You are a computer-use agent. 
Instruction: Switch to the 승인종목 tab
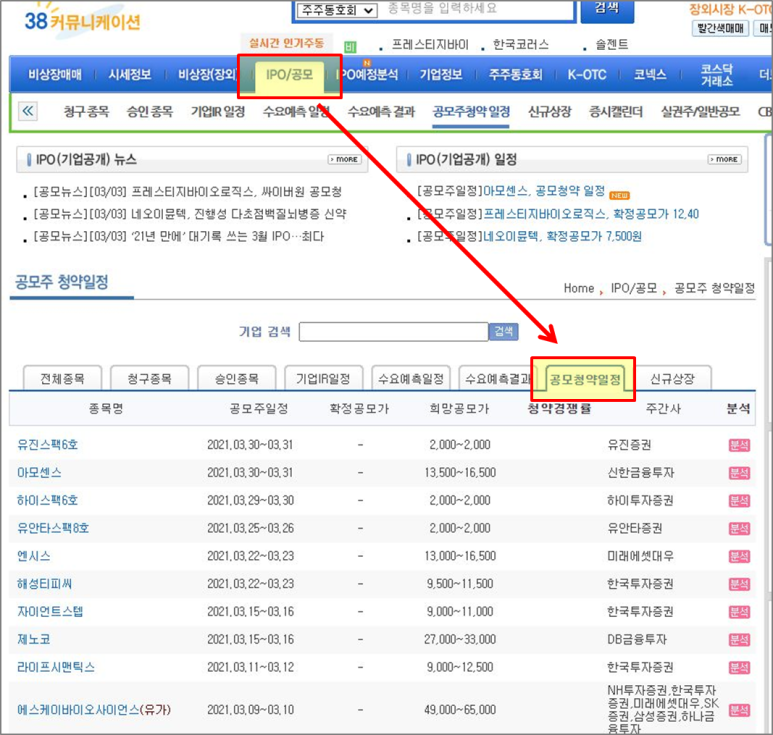[x=237, y=379]
